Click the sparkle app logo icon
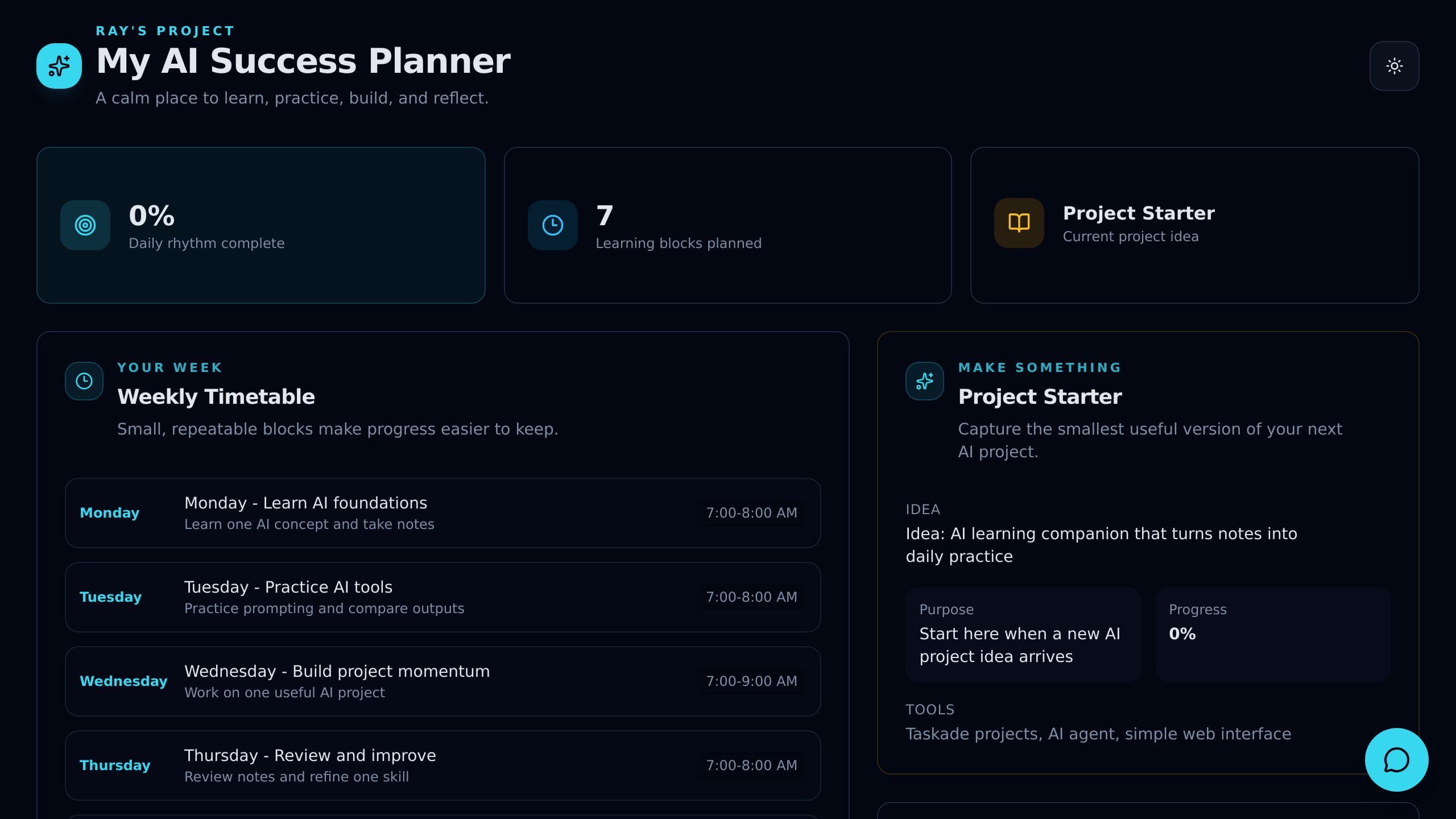1456x819 pixels. (59, 66)
